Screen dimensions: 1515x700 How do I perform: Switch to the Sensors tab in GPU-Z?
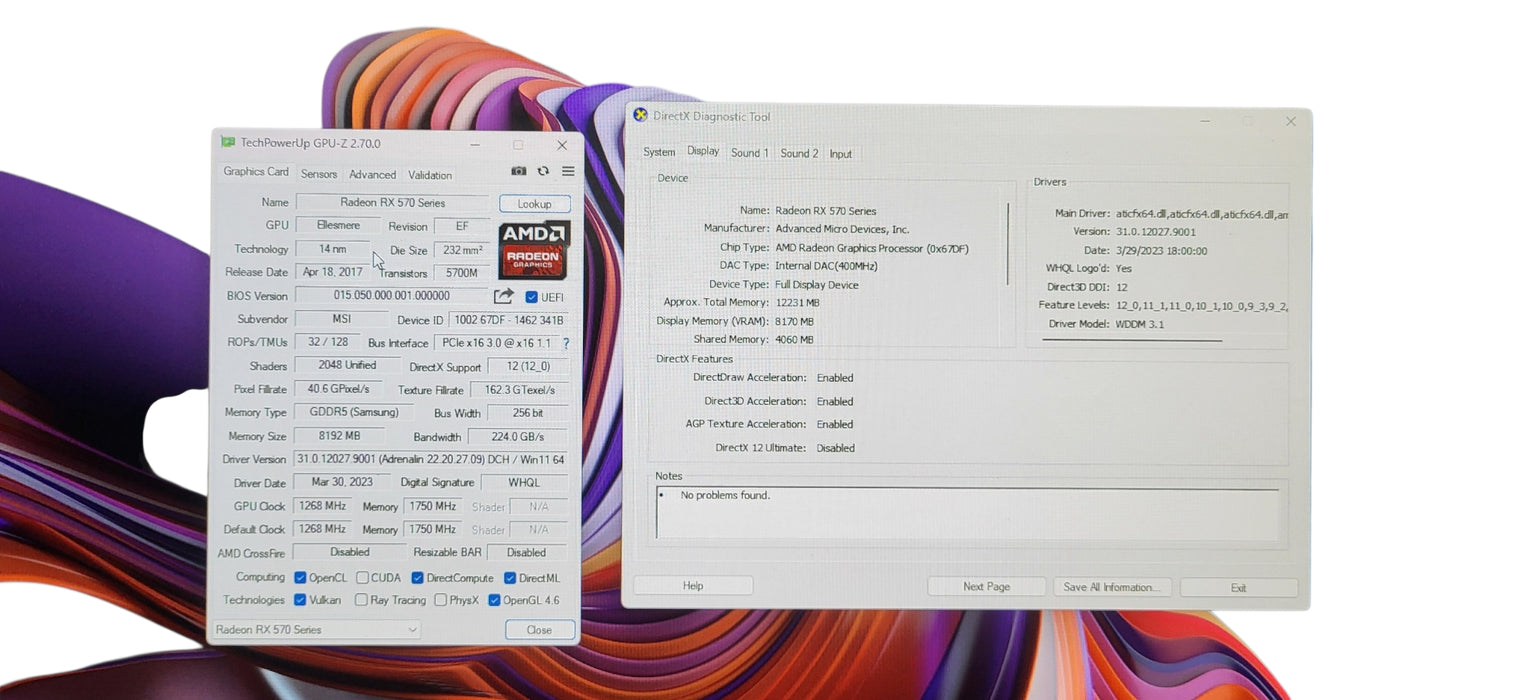tap(319, 174)
